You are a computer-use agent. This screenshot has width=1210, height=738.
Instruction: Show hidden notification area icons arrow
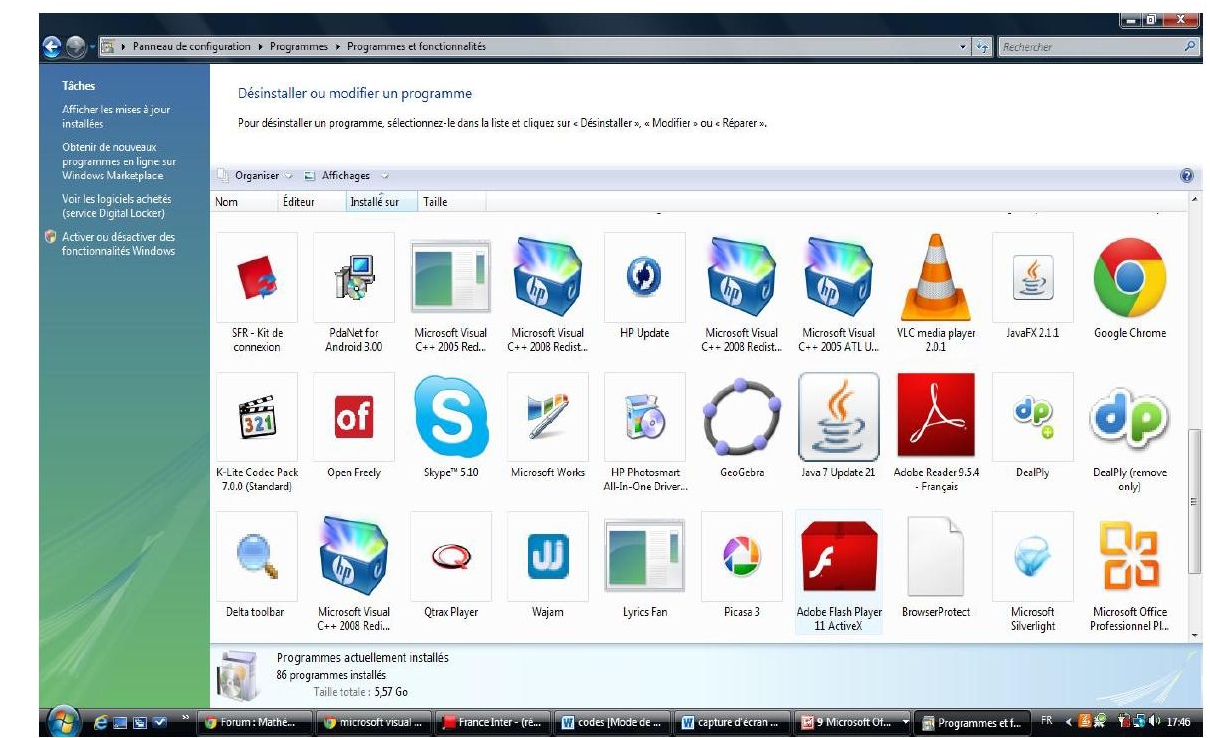pos(1068,721)
